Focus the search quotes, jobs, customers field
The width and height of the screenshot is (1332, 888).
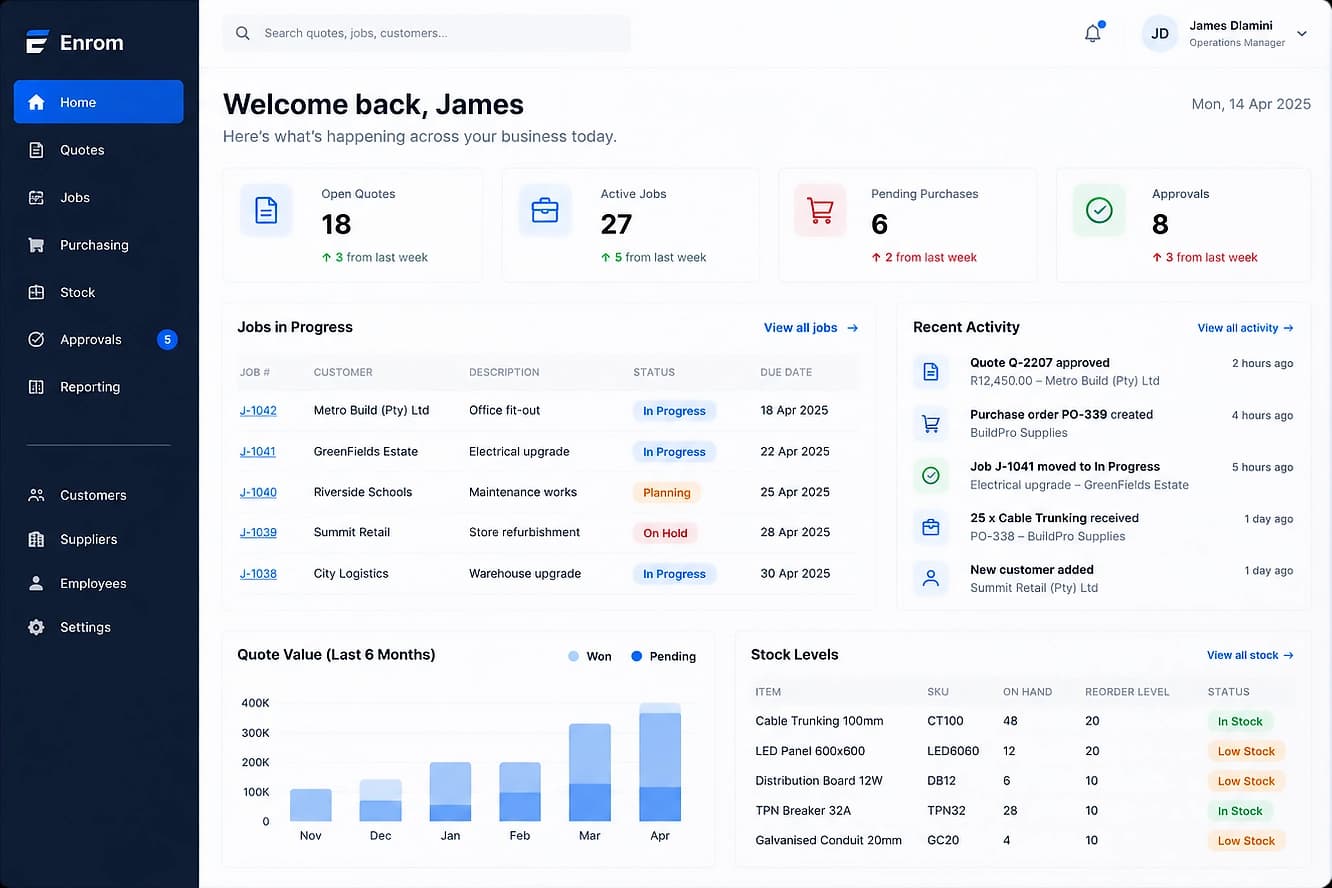click(x=427, y=33)
